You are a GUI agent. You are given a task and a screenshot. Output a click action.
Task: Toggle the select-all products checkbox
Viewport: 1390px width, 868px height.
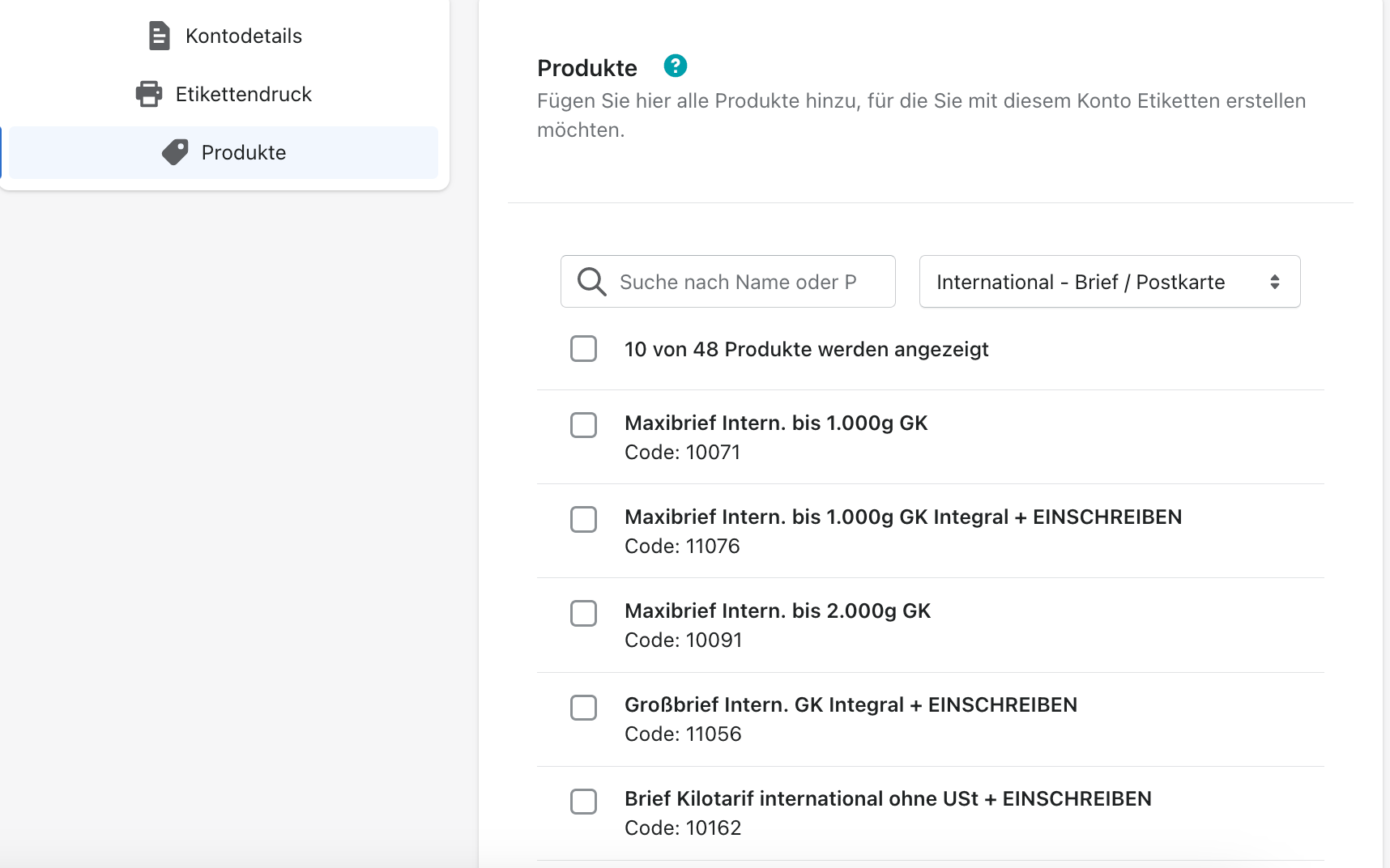point(583,349)
